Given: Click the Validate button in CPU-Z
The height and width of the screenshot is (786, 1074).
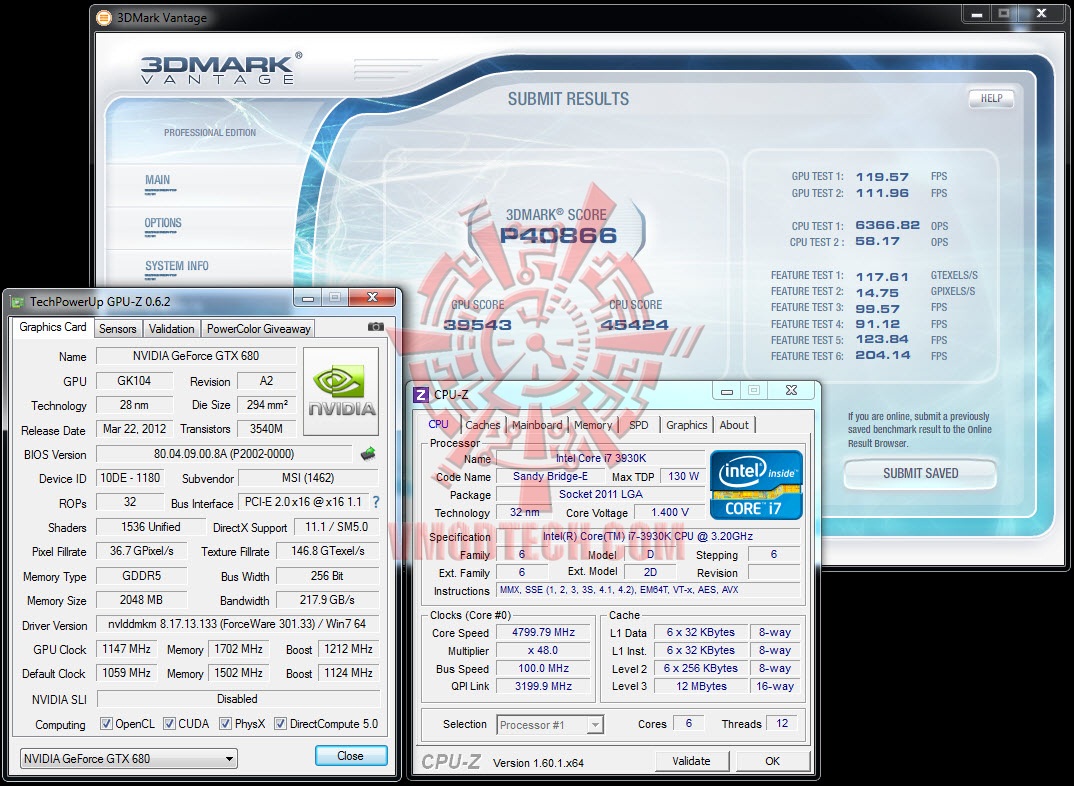Looking at the screenshot, I should click(691, 761).
